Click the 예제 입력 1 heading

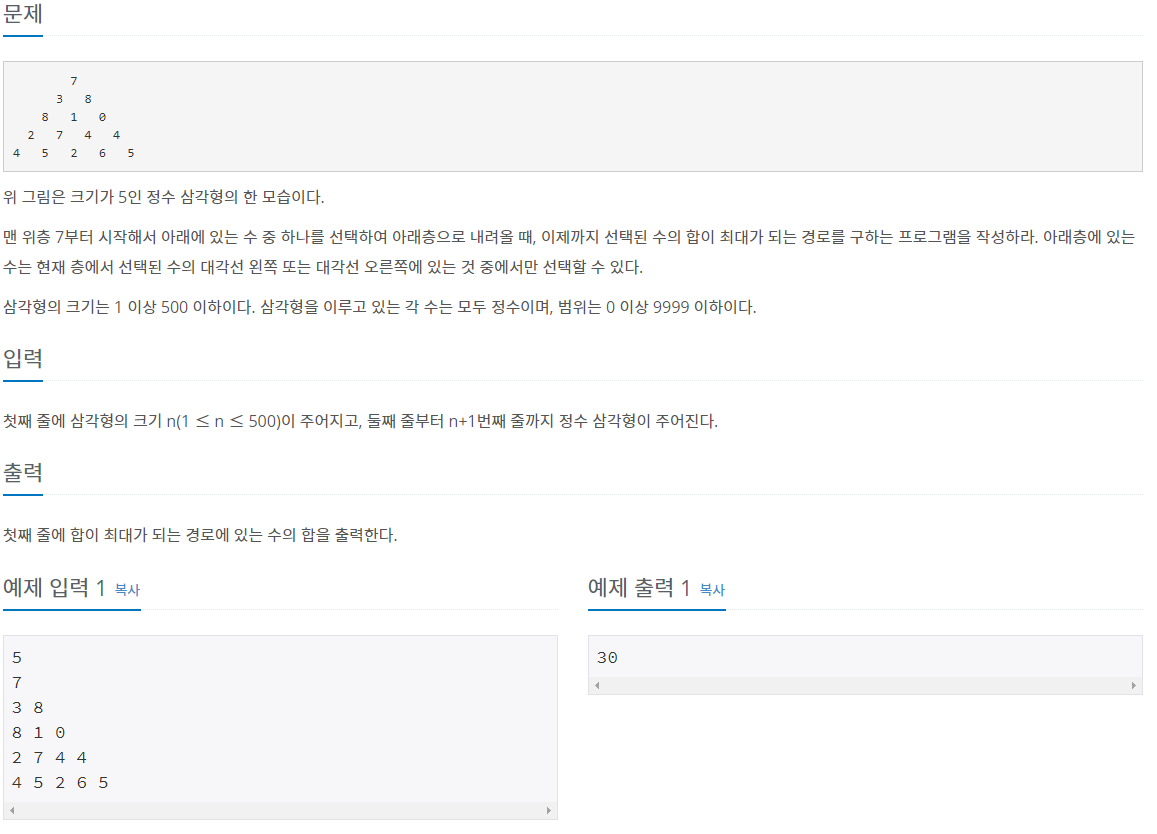[x=54, y=587]
